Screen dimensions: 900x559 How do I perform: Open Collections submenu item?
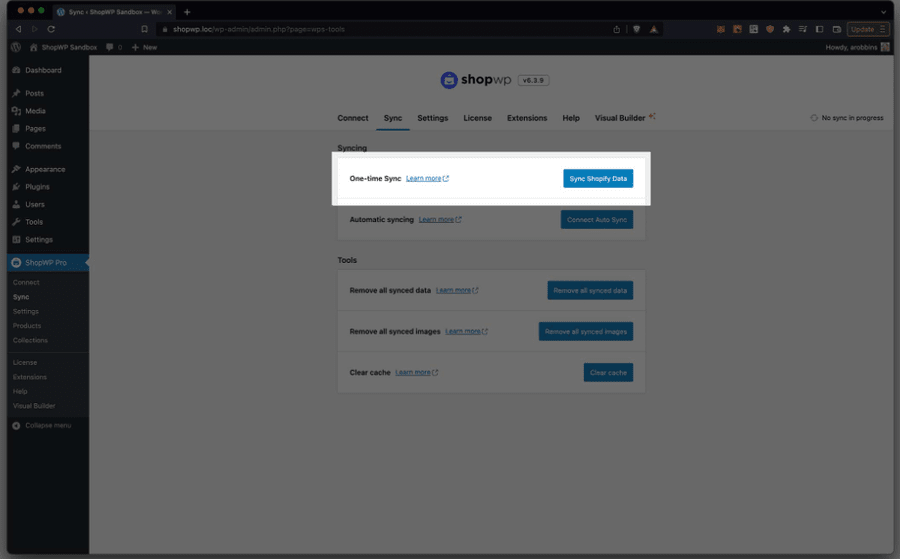coord(30,340)
